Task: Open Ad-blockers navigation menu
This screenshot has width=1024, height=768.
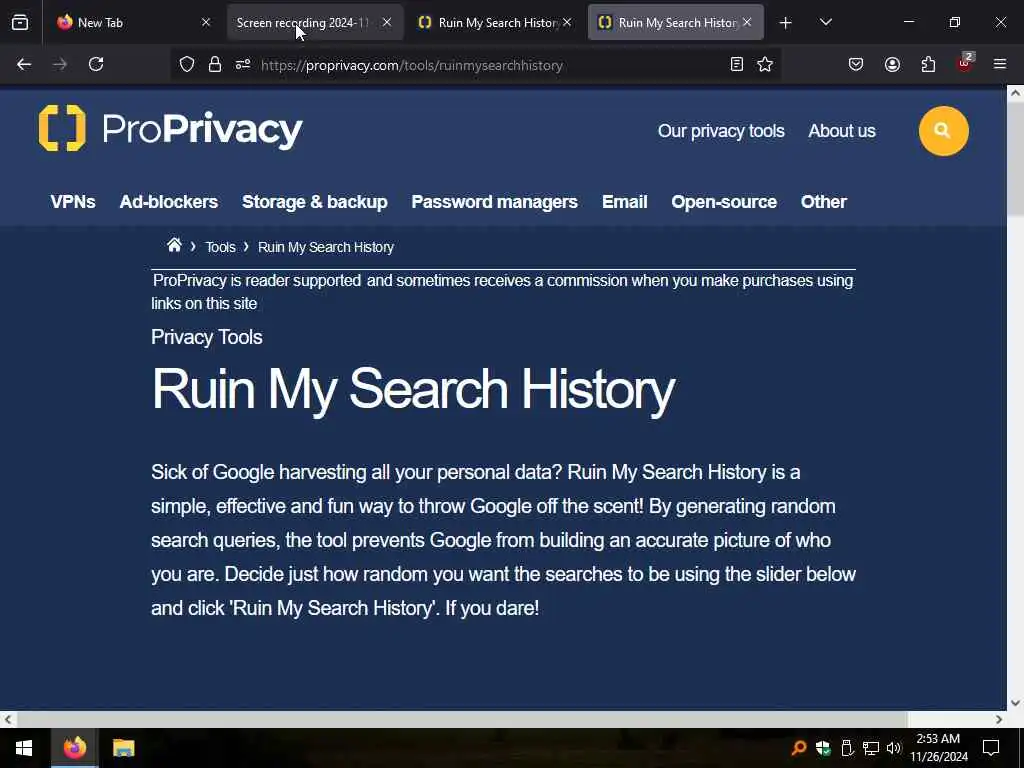Action: (168, 202)
